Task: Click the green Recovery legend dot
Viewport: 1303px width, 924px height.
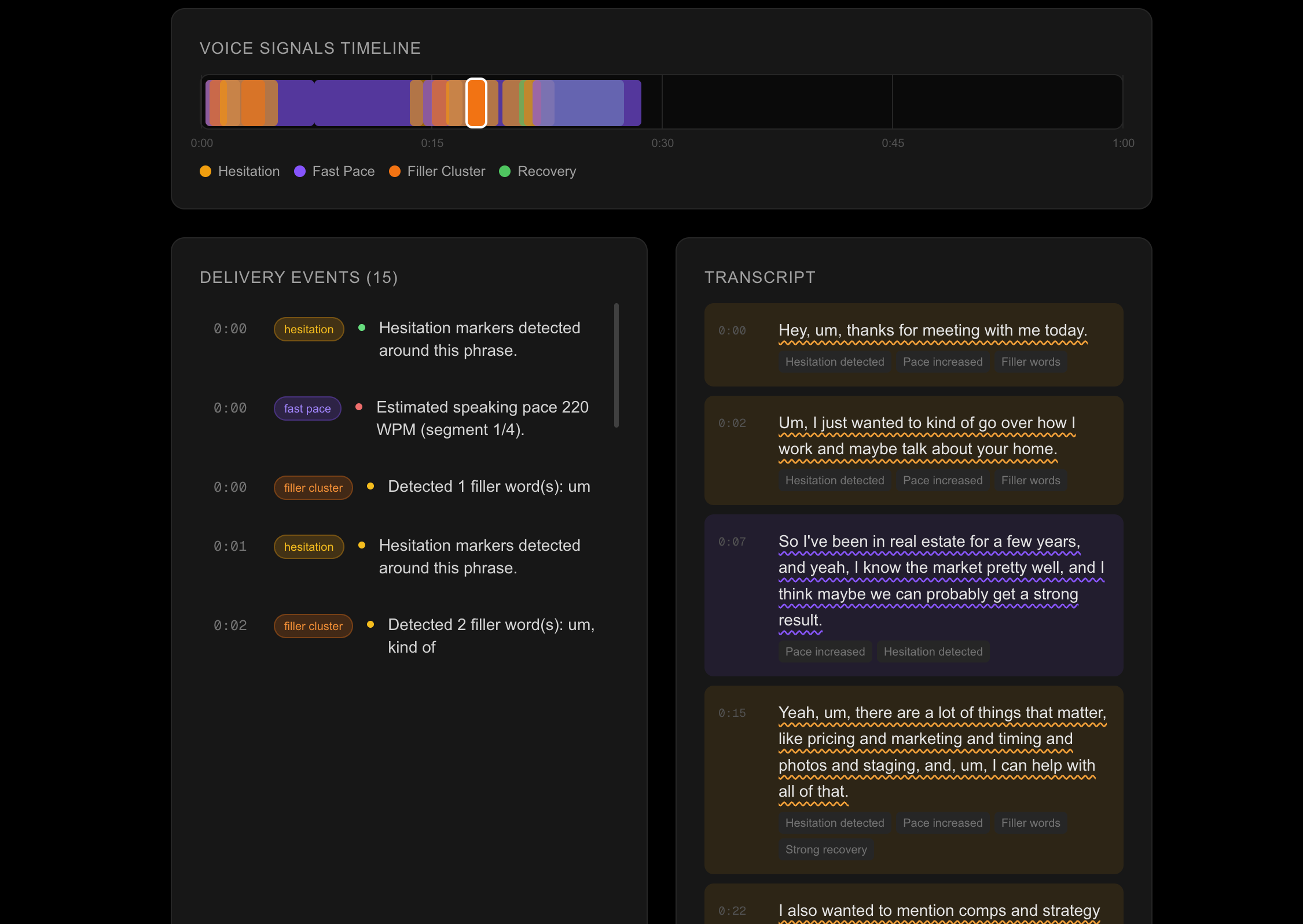Action: [505, 171]
